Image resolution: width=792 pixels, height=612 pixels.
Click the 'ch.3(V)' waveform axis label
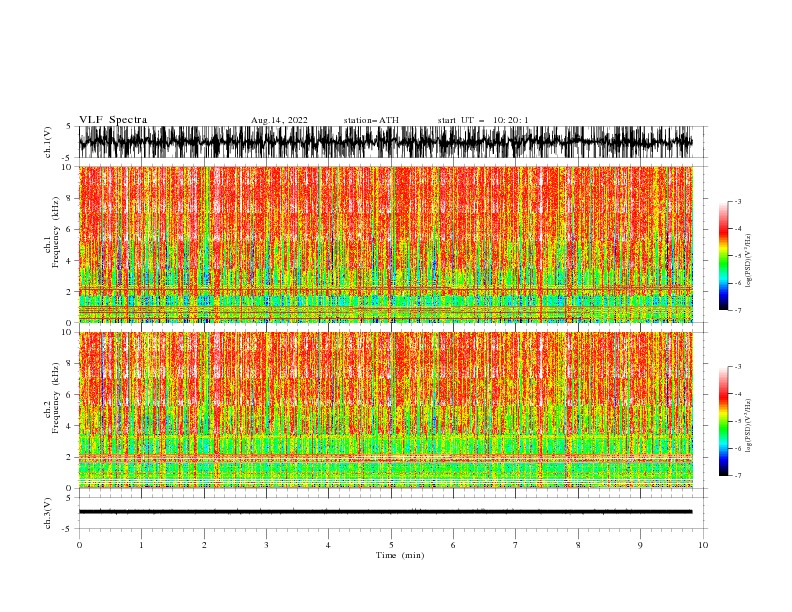[48, 513]
